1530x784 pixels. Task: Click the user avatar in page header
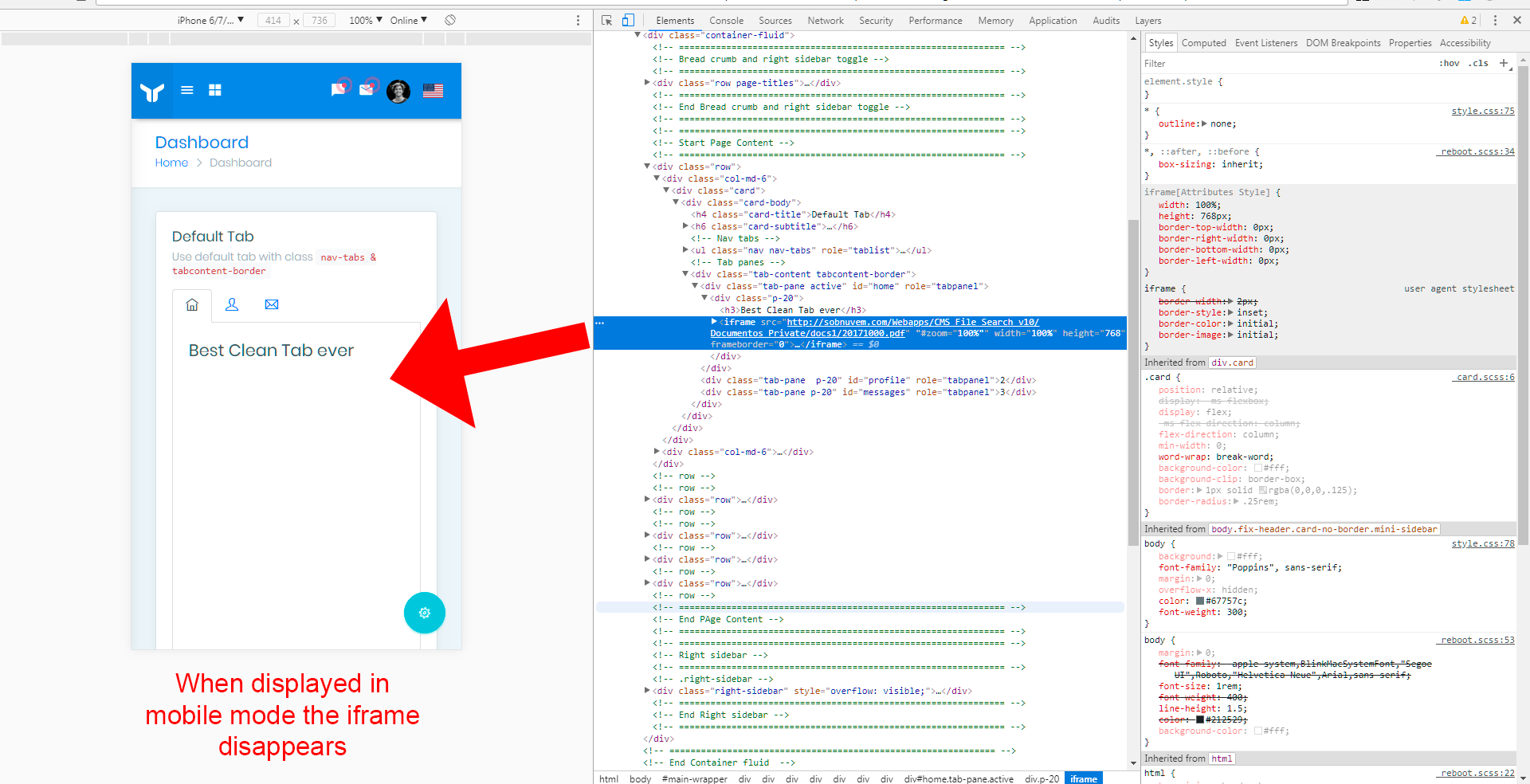[398, 91]
